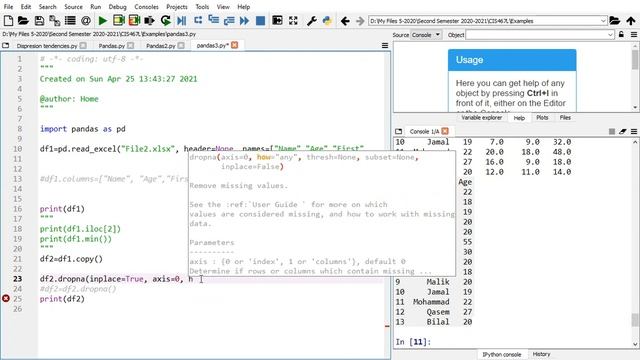The width and height of the screenshot is (640, 360).
Task: Expand the Object combo box dropdown
Action: [610, 35]
